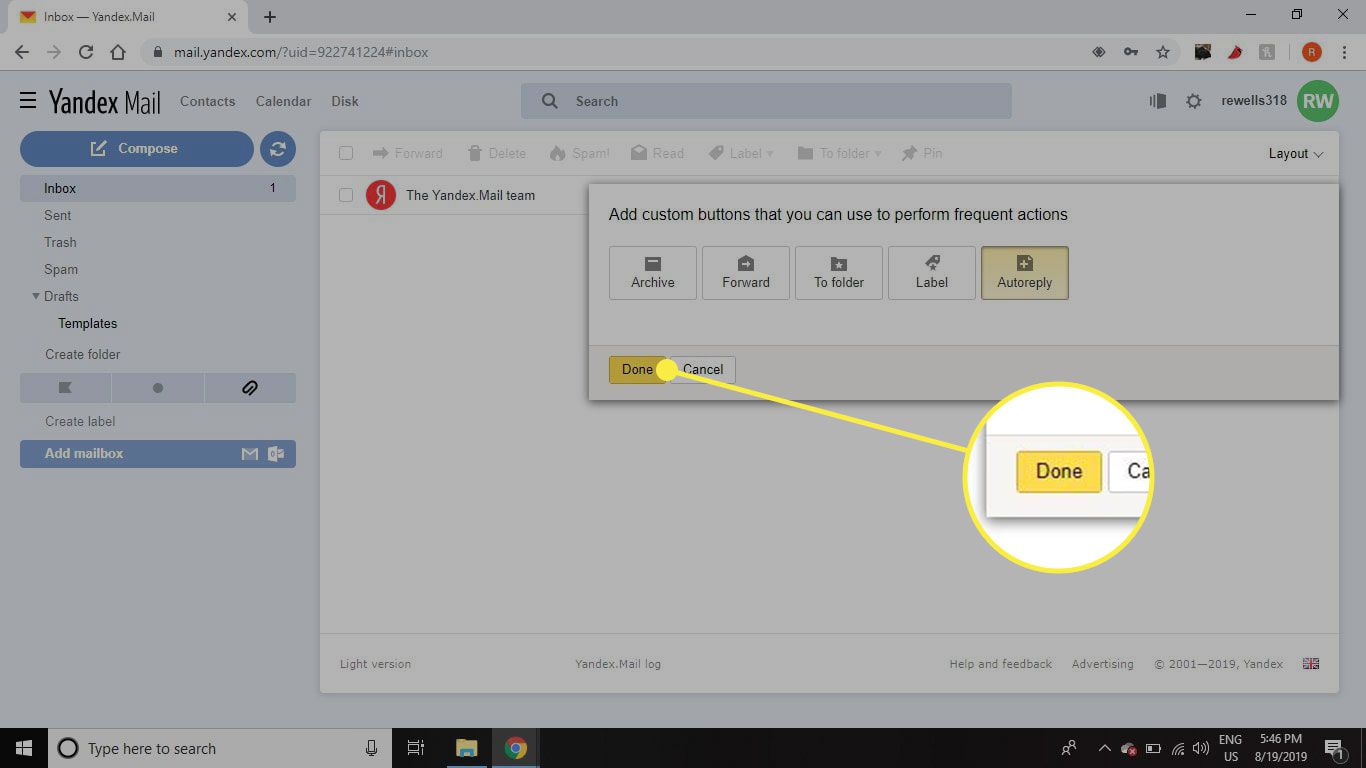Go to the browser home page
This screenshot has height=768, width=1366.
(x=118, y=52)
